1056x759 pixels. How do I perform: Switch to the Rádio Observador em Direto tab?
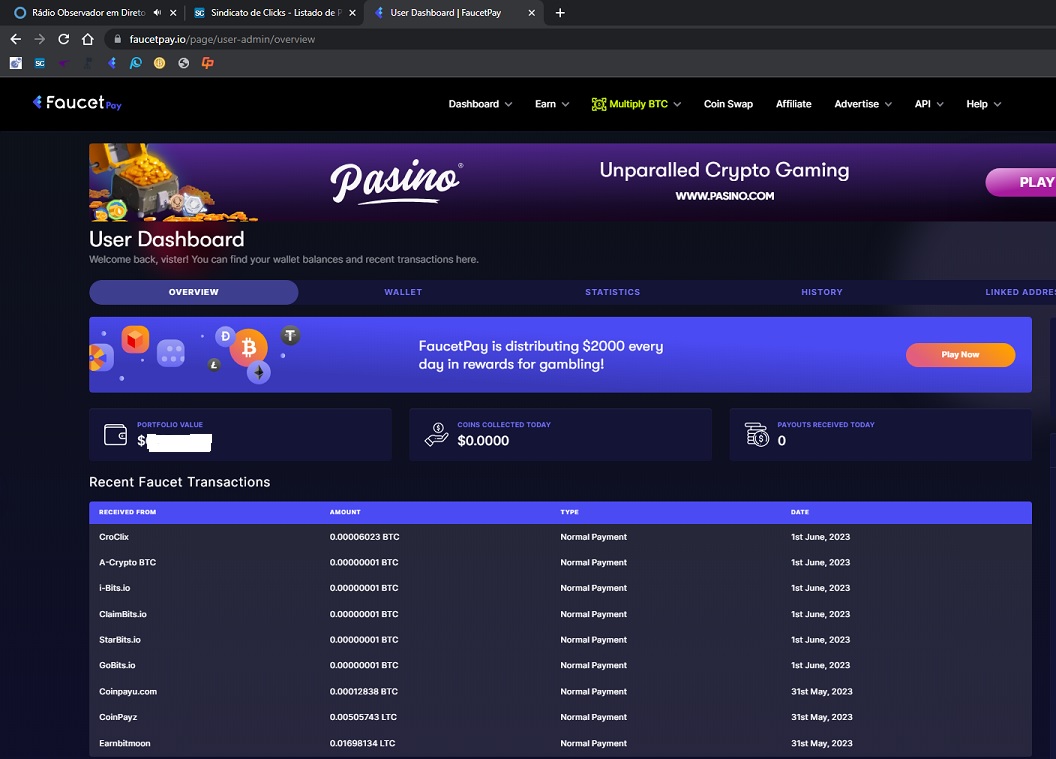tap(88, 12)
